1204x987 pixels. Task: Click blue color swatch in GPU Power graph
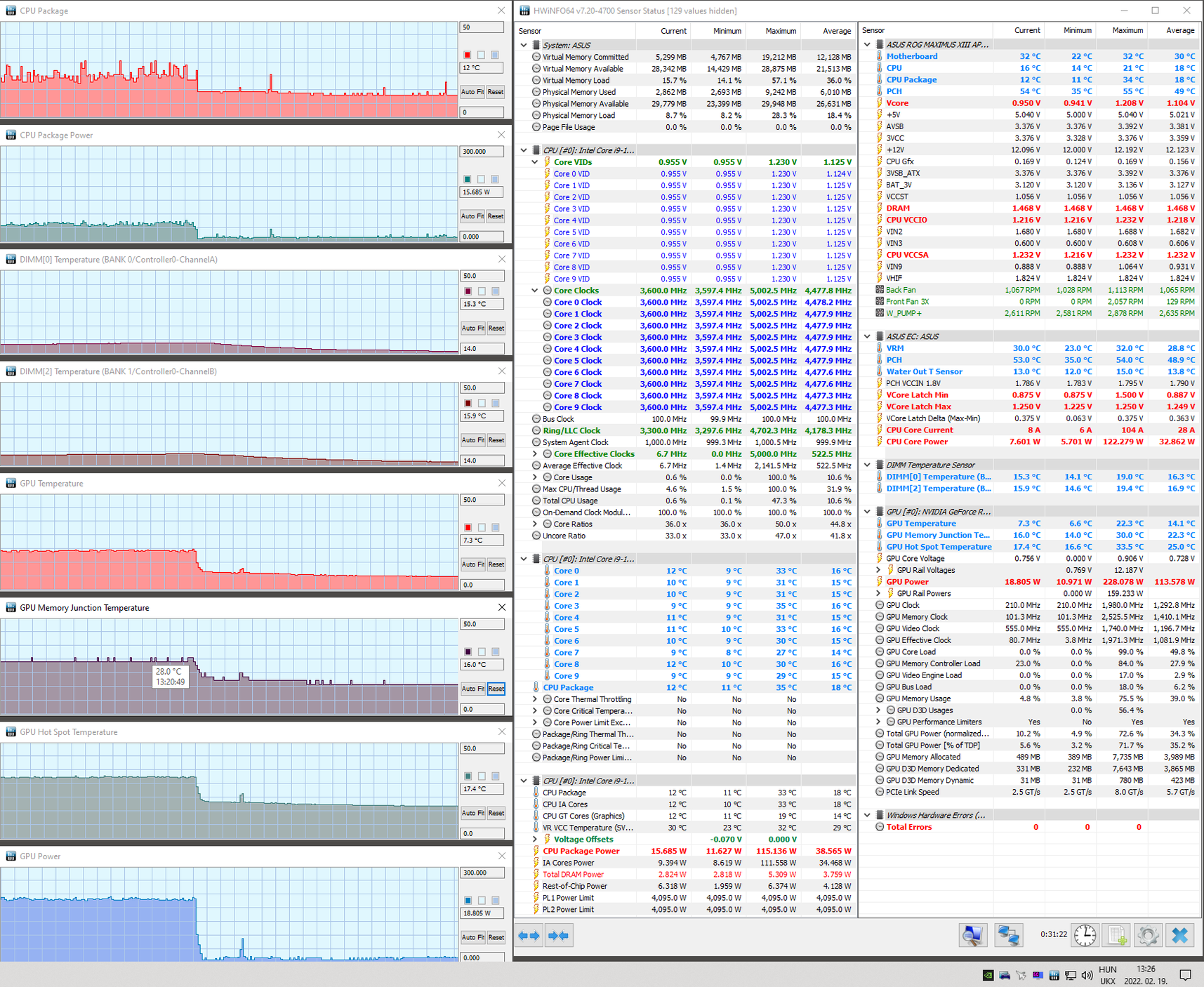[468, 900]
